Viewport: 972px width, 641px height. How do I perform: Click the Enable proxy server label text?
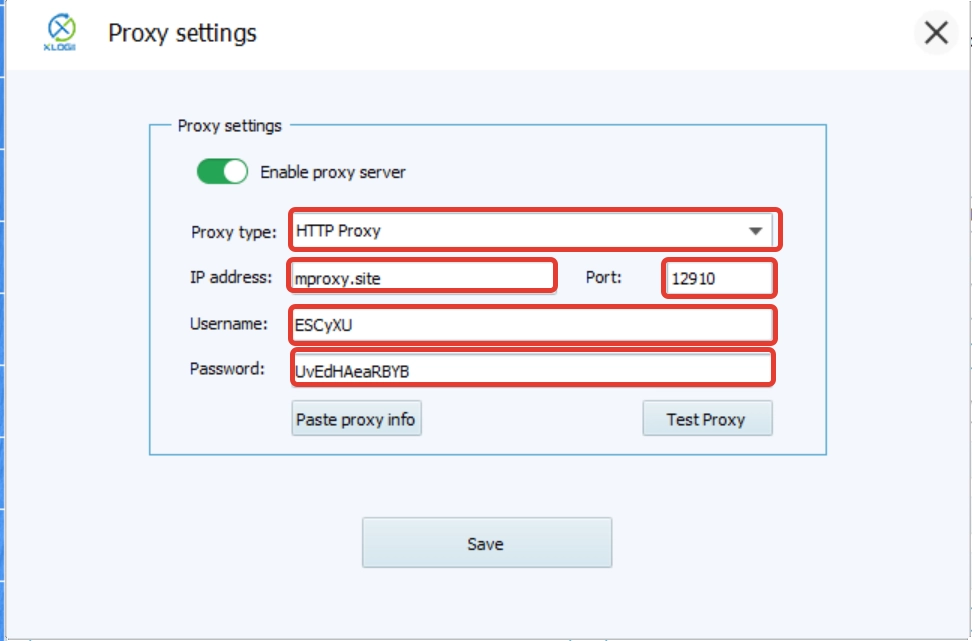click(334, 171)
